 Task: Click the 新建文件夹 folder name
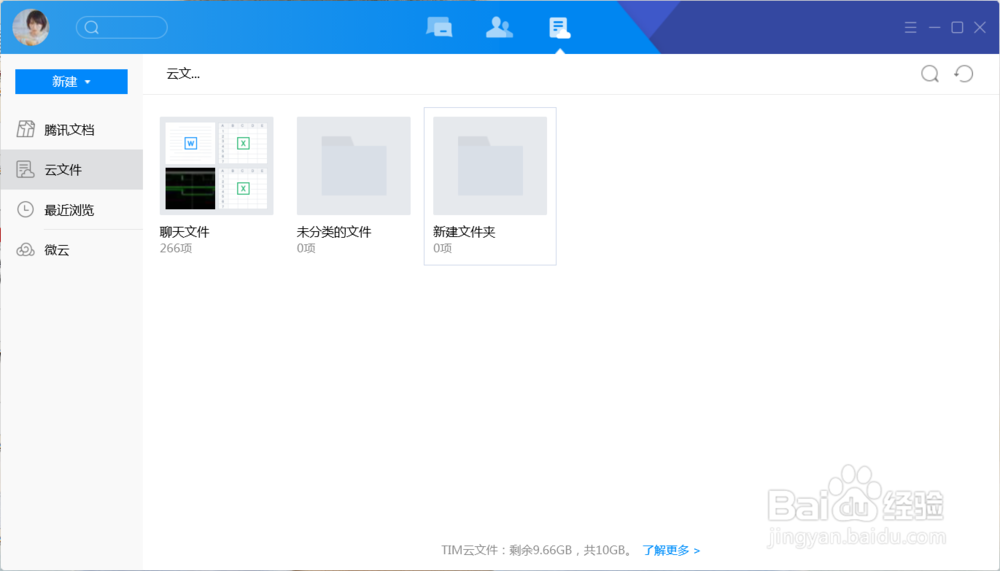point(464,232)
